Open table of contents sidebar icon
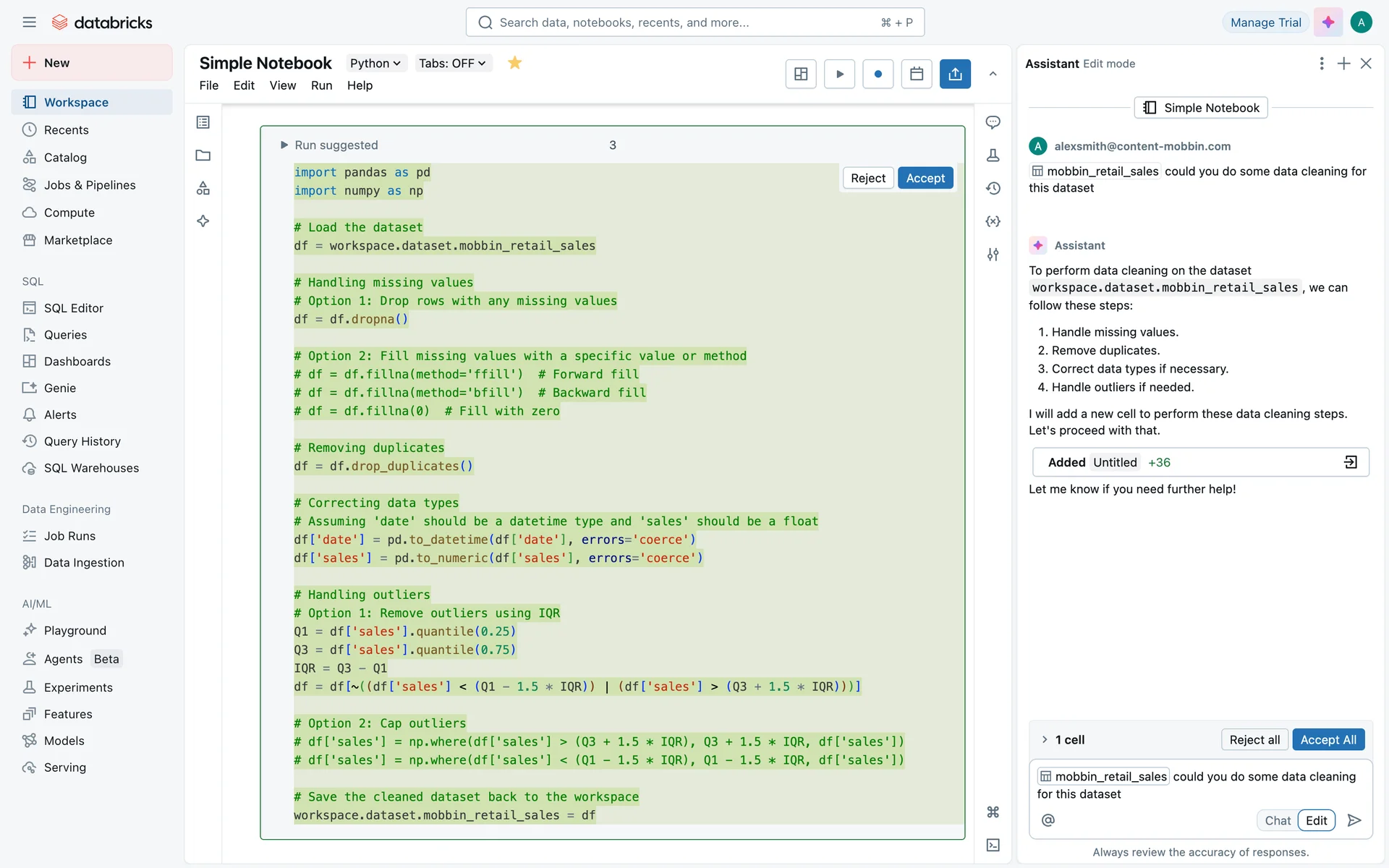This screenshot has height=868, width=1389. [203, 122]
